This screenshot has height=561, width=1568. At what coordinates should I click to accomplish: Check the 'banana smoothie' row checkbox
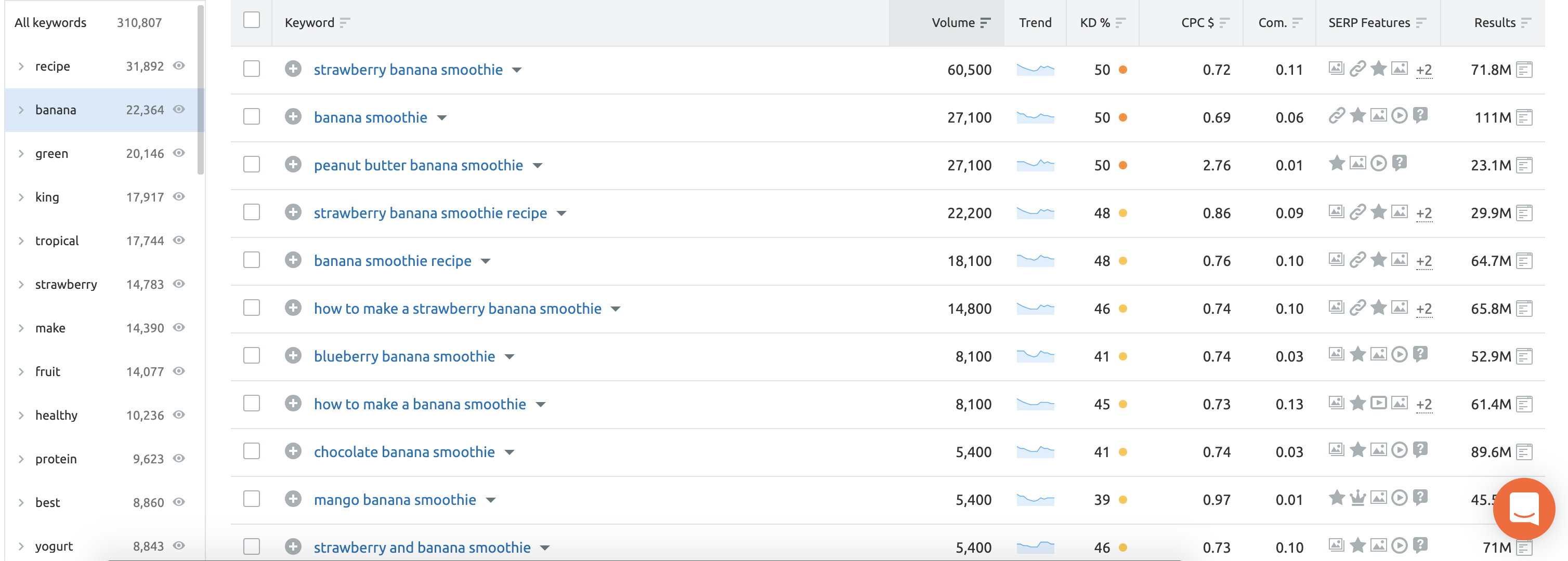[252, 116]
